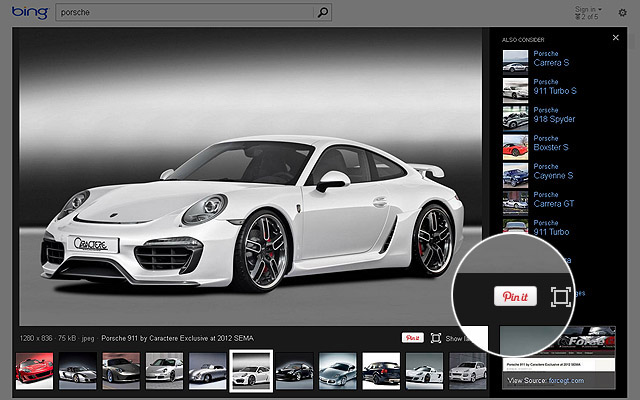
Task: Click the rewards counter 2 of 5
Action: 587,17
